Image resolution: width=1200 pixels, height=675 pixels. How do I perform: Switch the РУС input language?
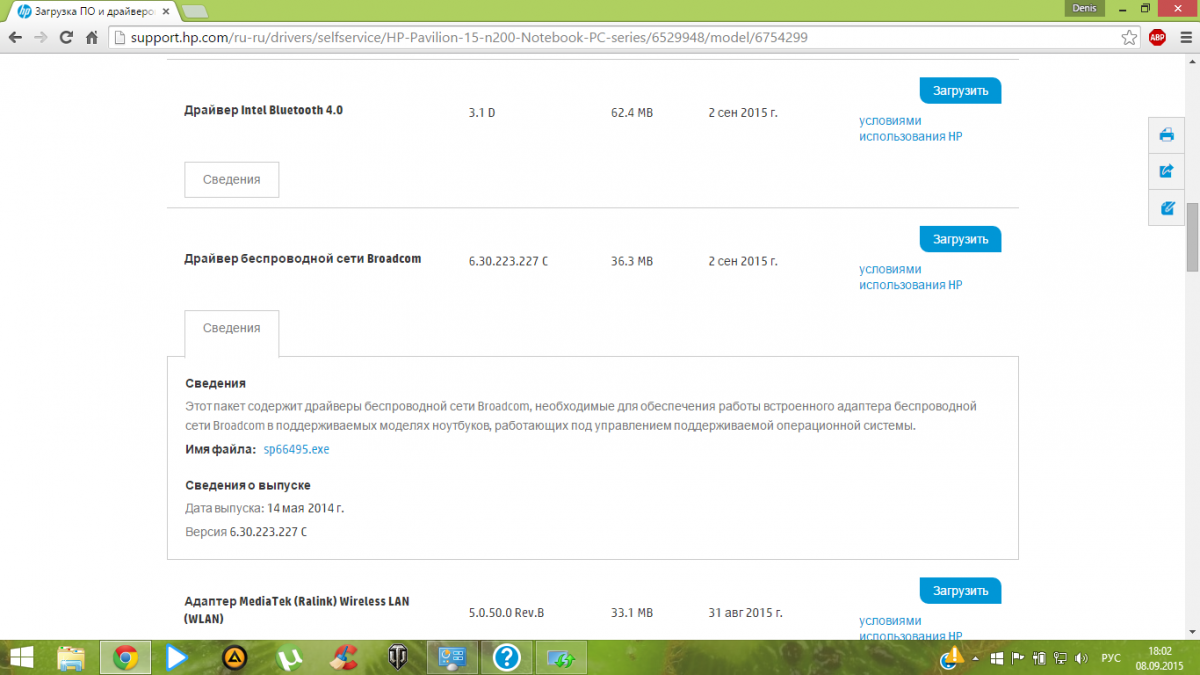(1110, 658)
